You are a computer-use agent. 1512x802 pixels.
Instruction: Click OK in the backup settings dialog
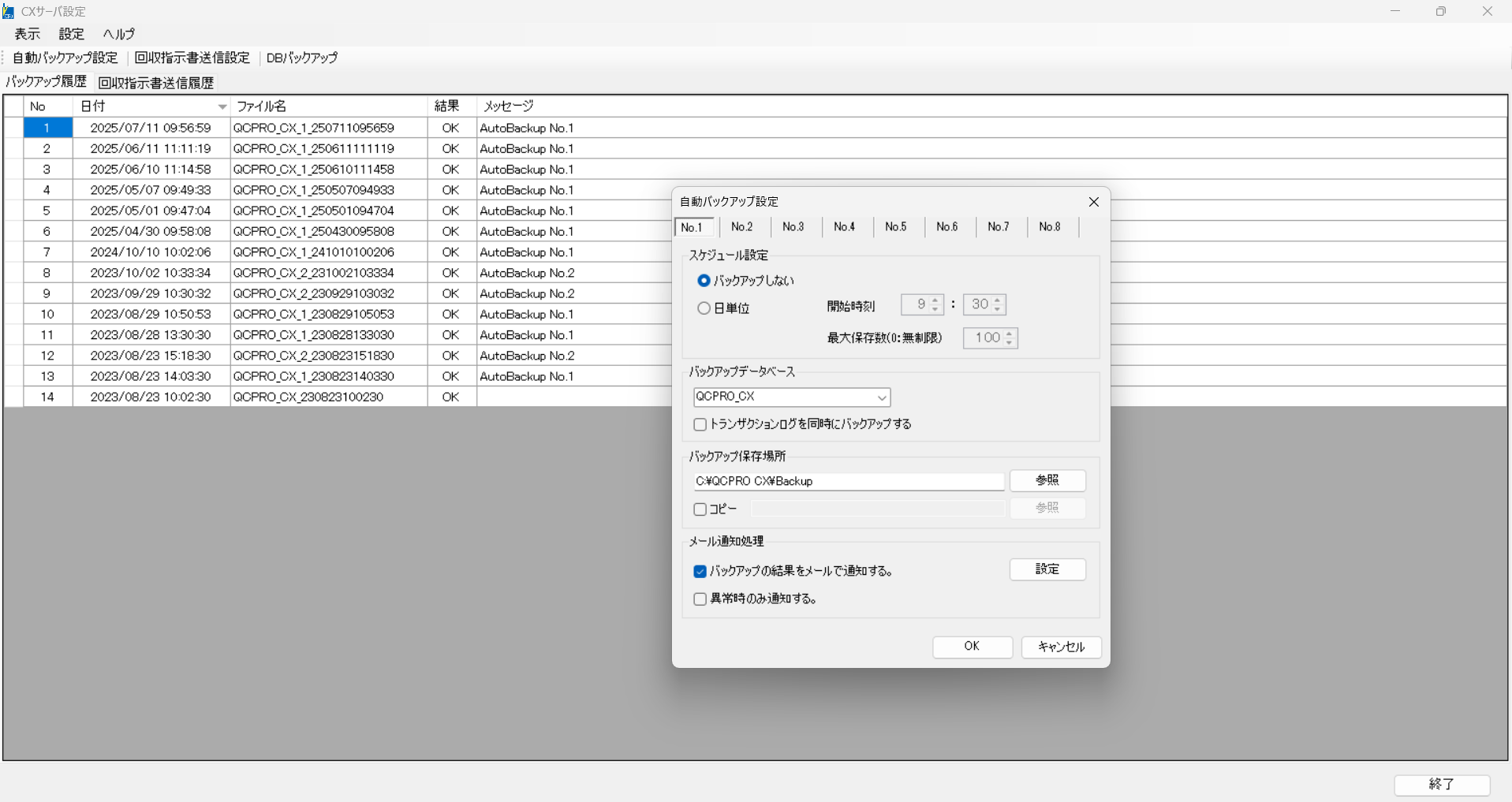[973, 647]
